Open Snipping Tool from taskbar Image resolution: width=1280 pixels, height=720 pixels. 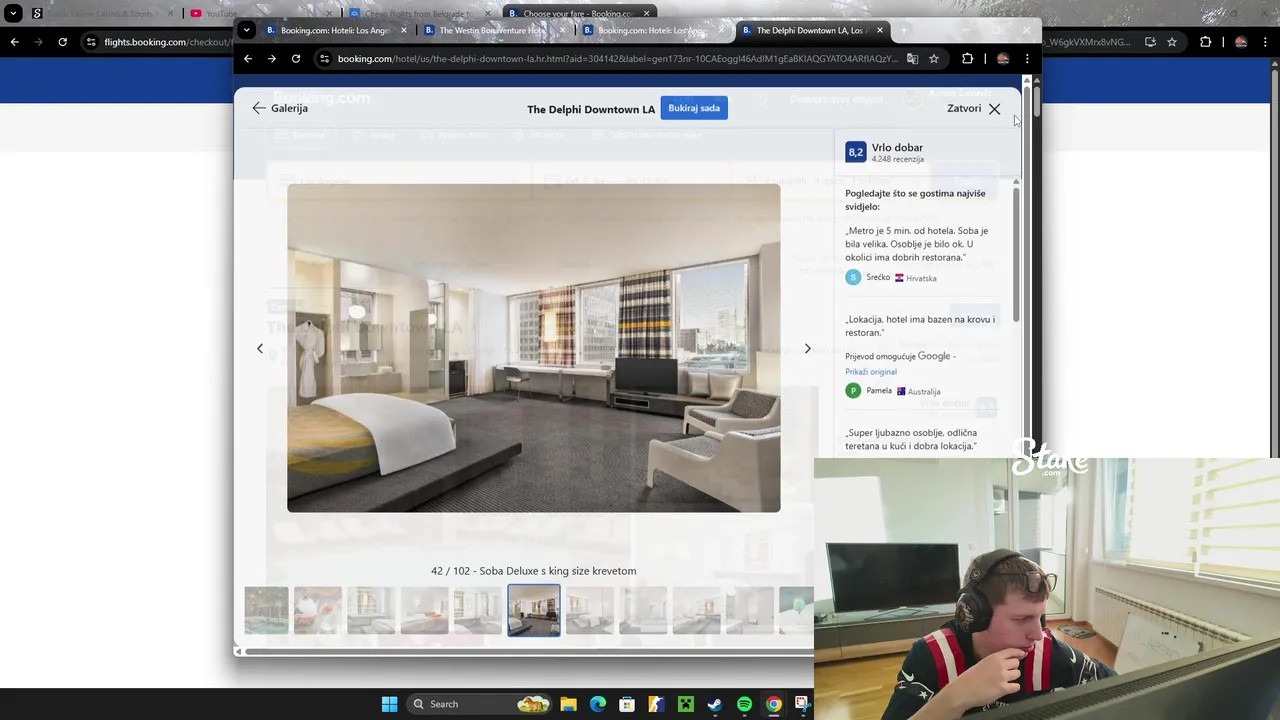pyautogui.click(x=802, y=704)
